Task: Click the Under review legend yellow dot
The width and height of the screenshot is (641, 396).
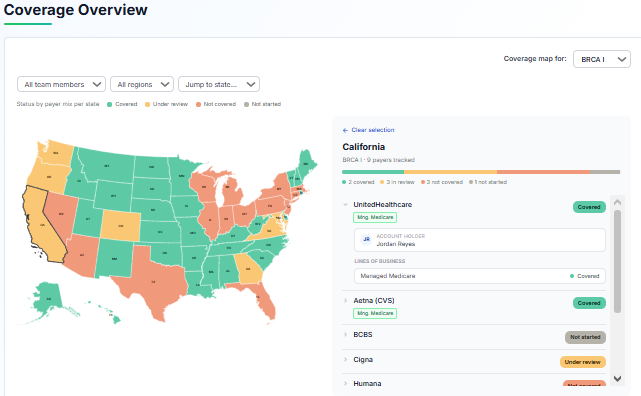Action: 147,105
